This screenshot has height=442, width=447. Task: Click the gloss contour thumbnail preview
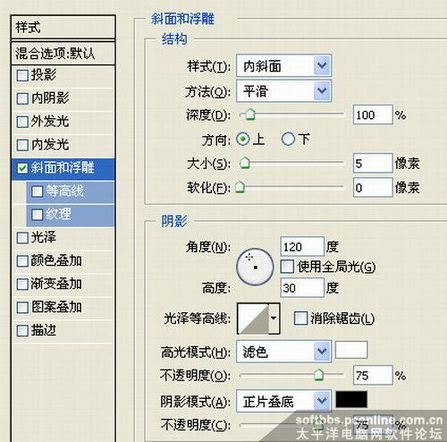point(253,318)
